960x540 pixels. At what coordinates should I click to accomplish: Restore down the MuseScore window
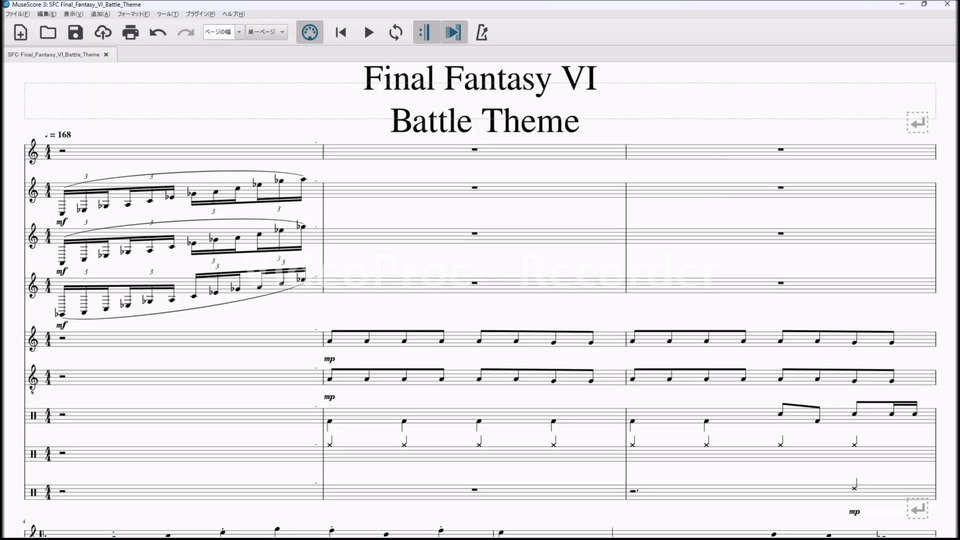point(924,4)
